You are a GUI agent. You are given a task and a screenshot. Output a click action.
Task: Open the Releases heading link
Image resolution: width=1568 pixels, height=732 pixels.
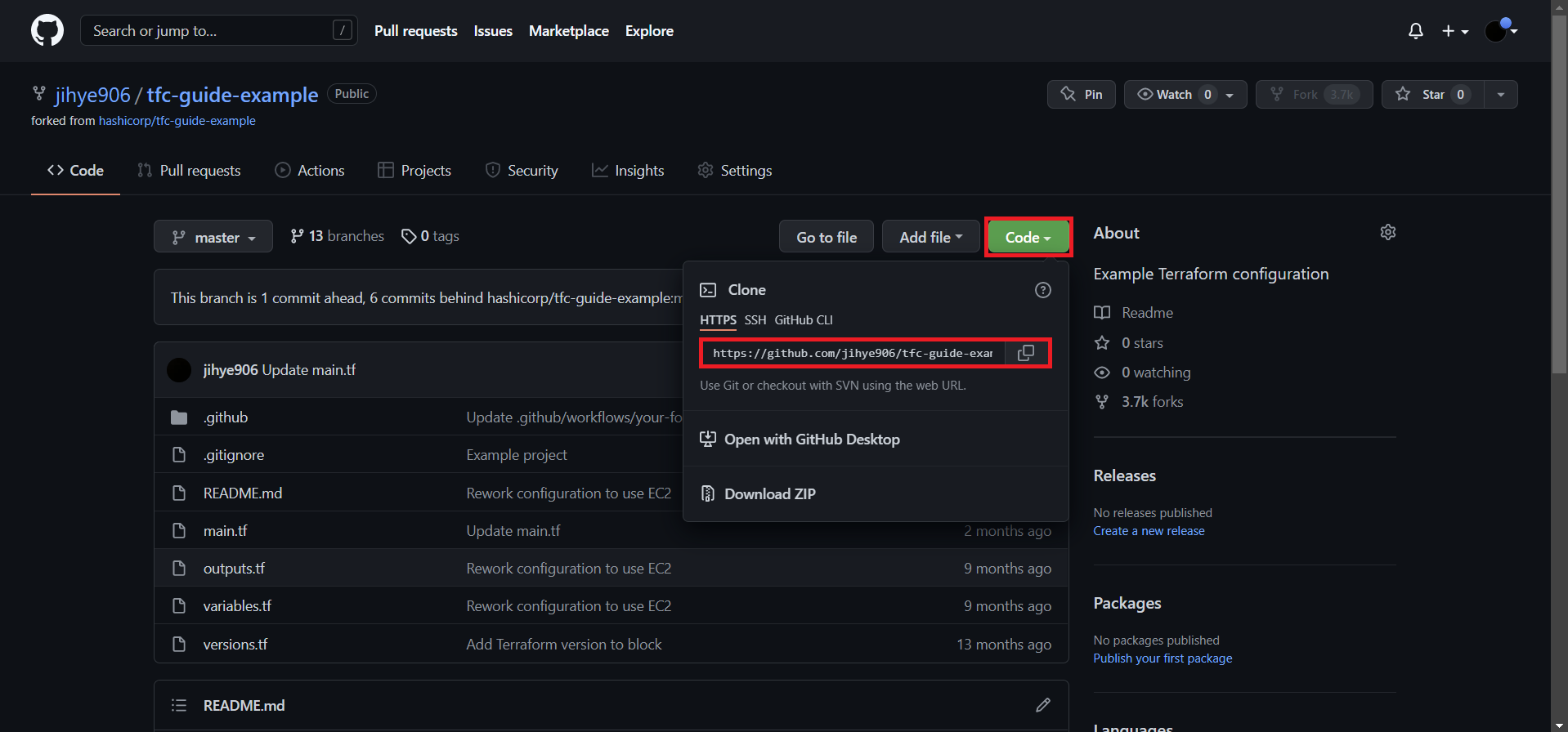coord(1125,476)
